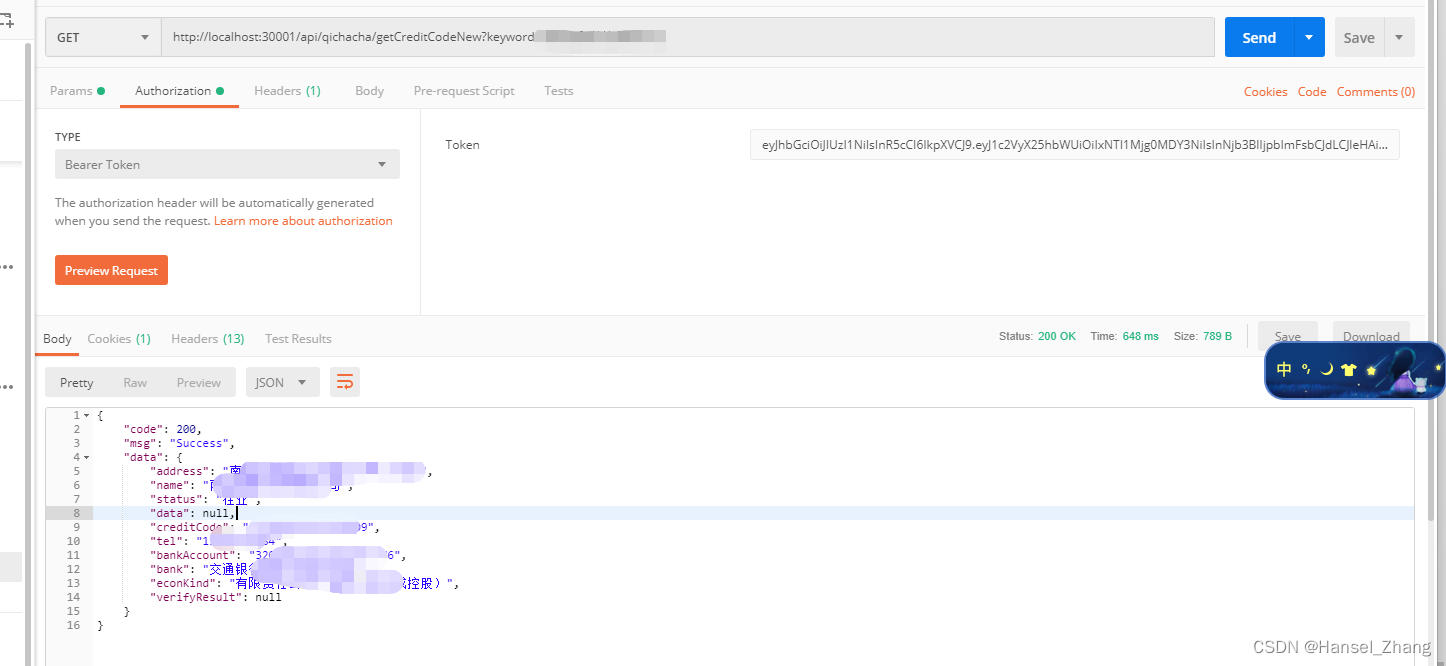Click the Chinese input mode indicator
The height and width of the screenshot is (666, 1446).
[1284, 369]
